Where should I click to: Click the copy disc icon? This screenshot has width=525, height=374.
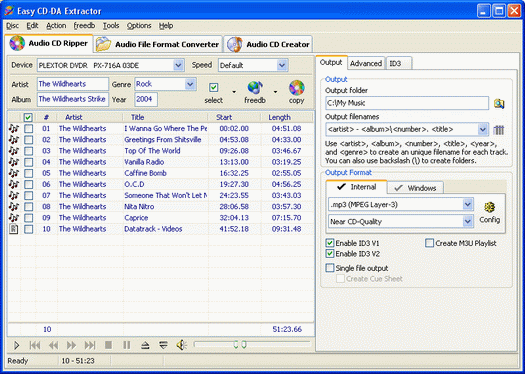(x=297, y=88)
